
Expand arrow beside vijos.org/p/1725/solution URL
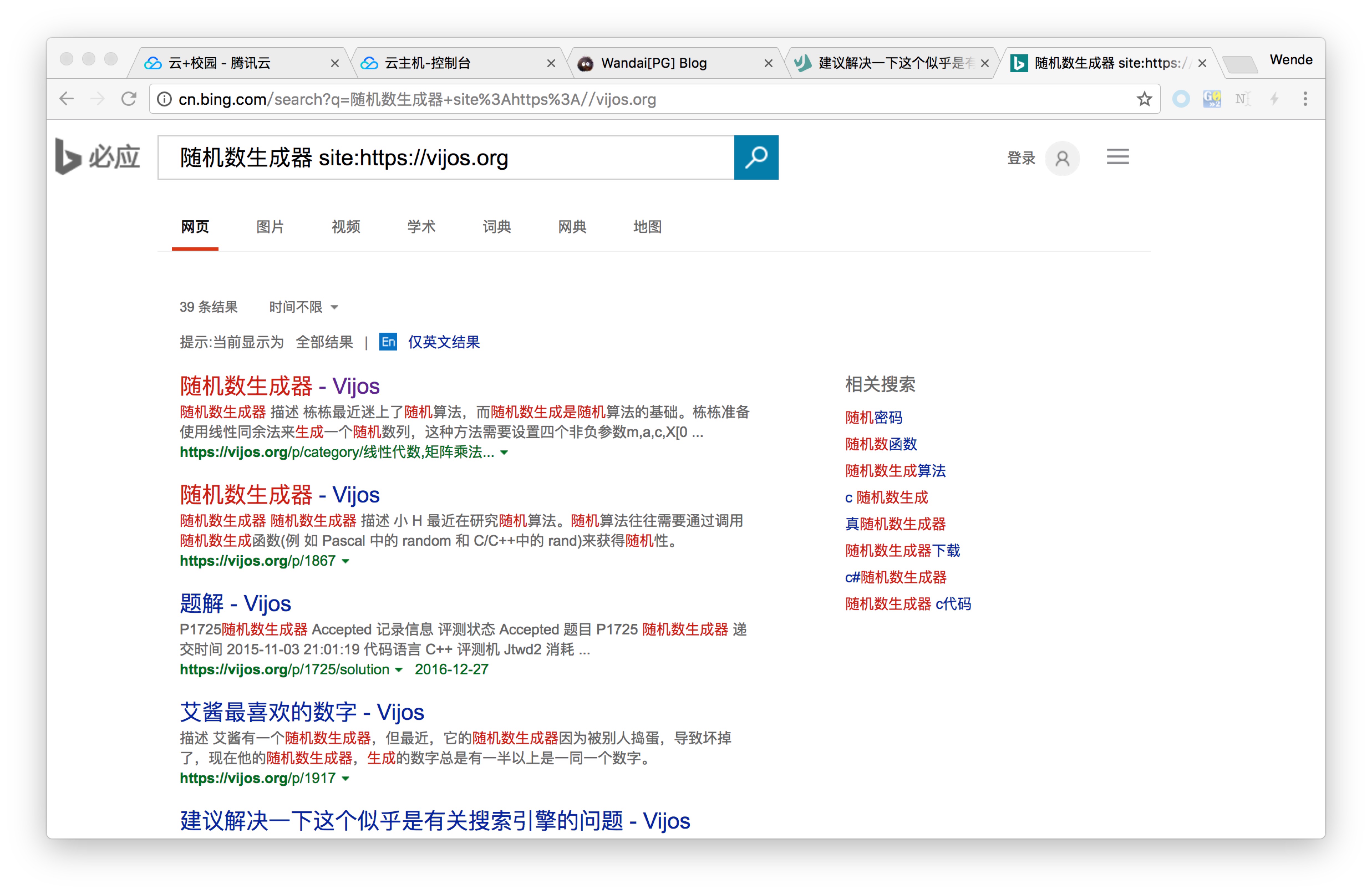tap(398, 670)
